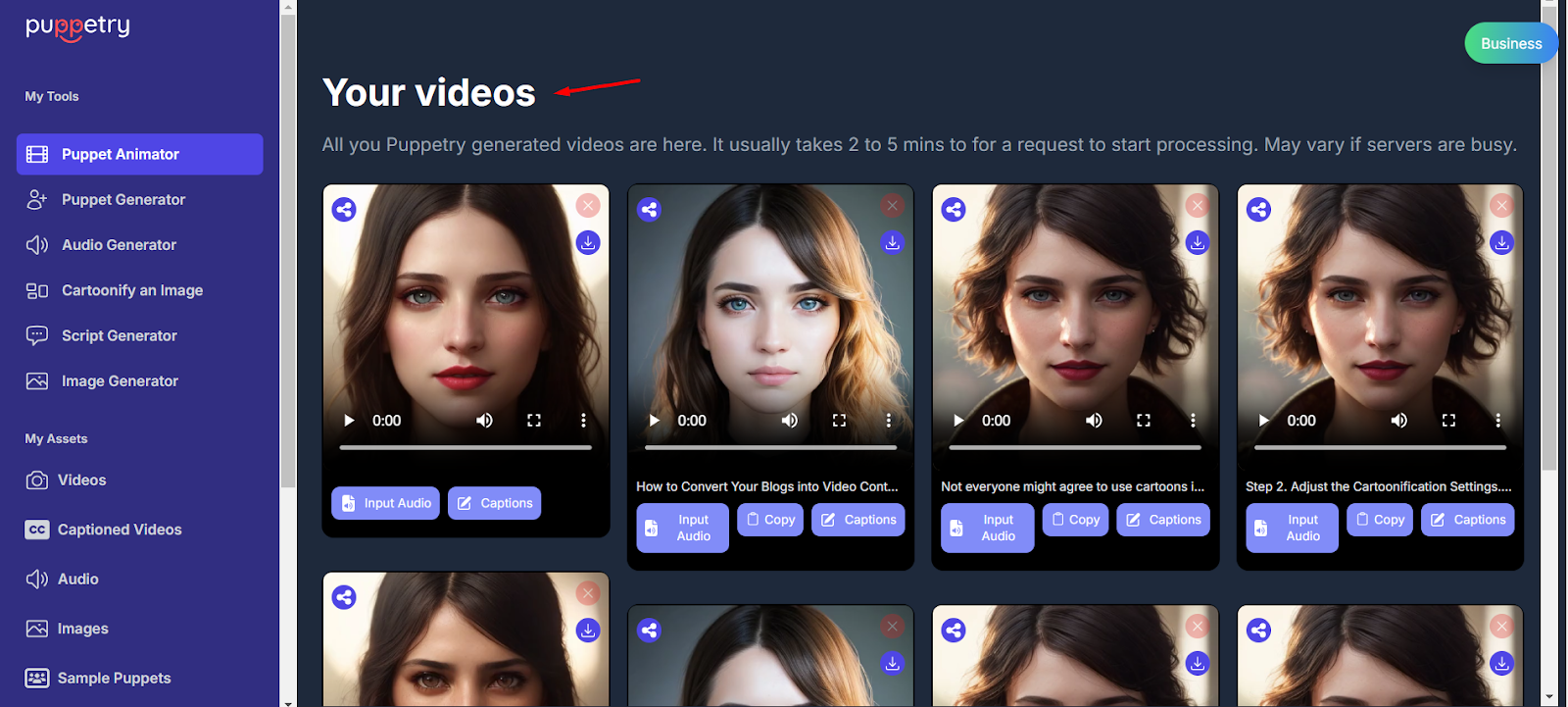Open Images under My Assets

82,629
